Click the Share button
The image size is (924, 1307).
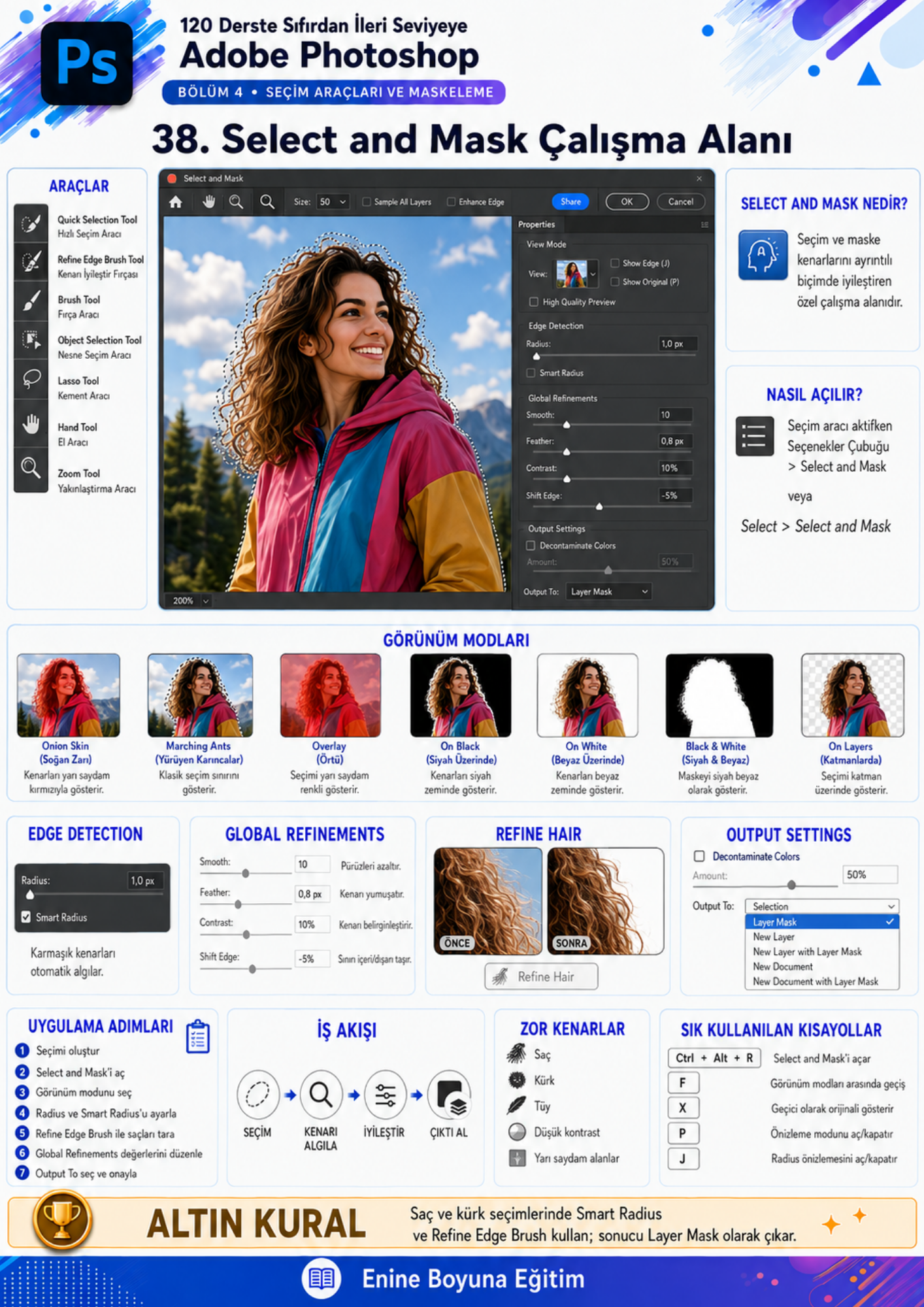tap(570, 202)
